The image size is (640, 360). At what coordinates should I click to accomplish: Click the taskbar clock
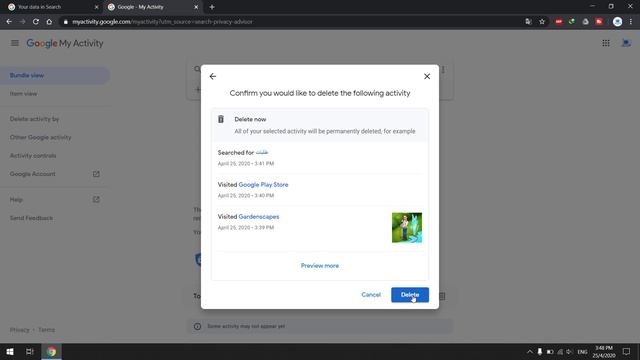tap(604, 351)
